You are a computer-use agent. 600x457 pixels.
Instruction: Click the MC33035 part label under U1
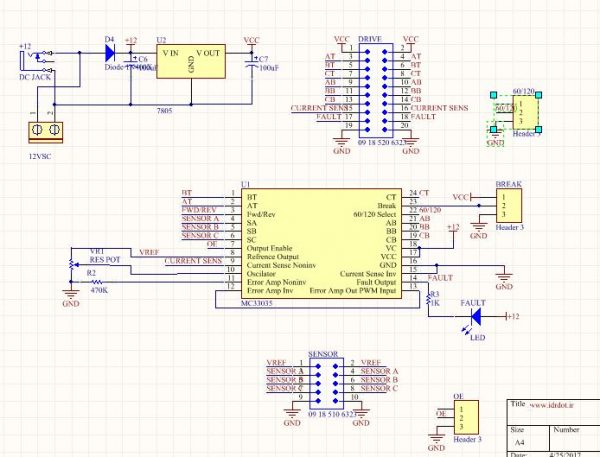click(x=257, y=304)
